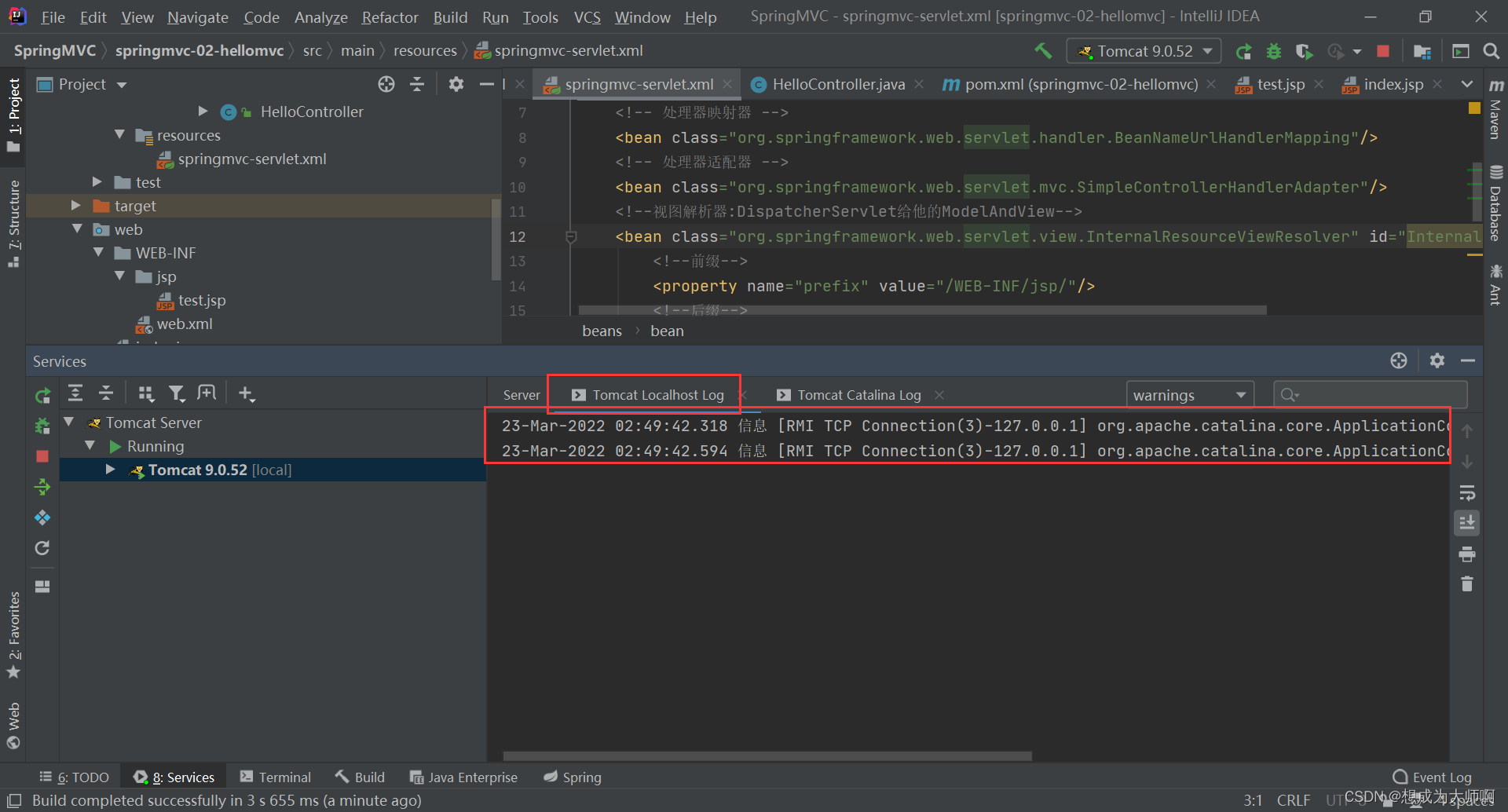Collapse the Tomcat Server node in Services
Viewport: 1508px width, 812px height.
[69, 422]
